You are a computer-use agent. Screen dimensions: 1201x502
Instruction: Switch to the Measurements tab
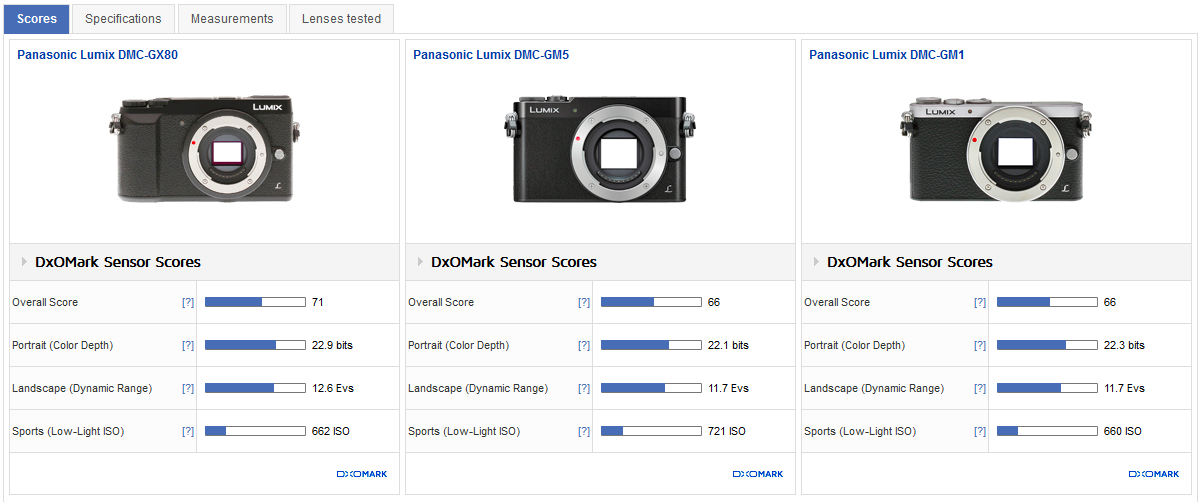pyautogui.click(x=231, y=19)
